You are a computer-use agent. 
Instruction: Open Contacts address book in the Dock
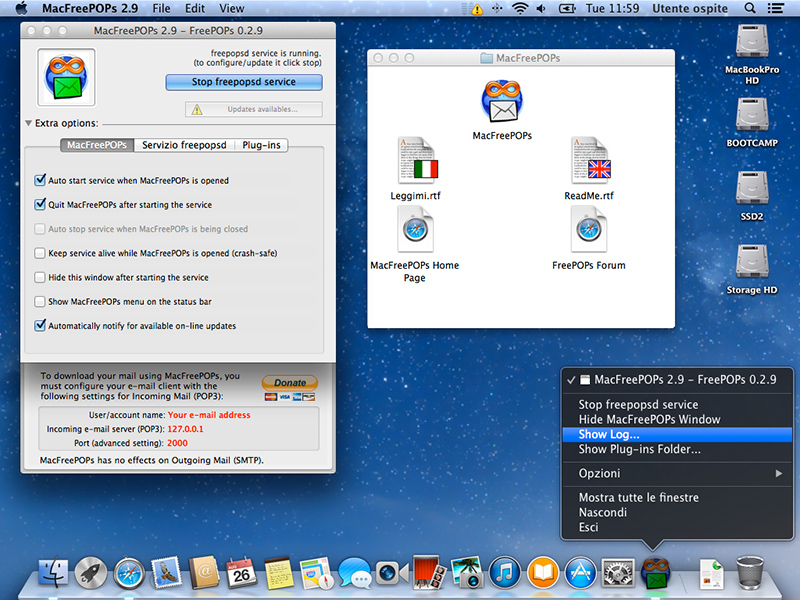pyautogui.click(x=204, y=573)
